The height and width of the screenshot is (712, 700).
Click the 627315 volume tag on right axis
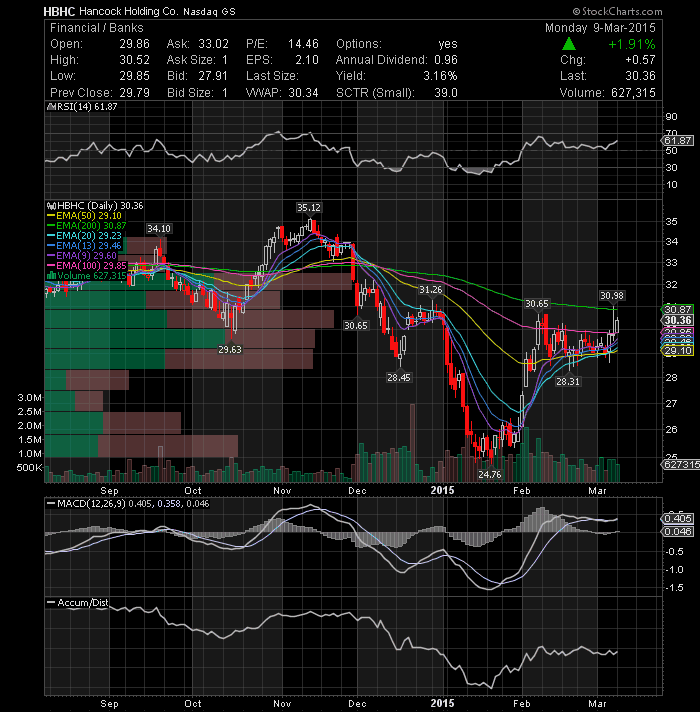[x=681, y=464]
